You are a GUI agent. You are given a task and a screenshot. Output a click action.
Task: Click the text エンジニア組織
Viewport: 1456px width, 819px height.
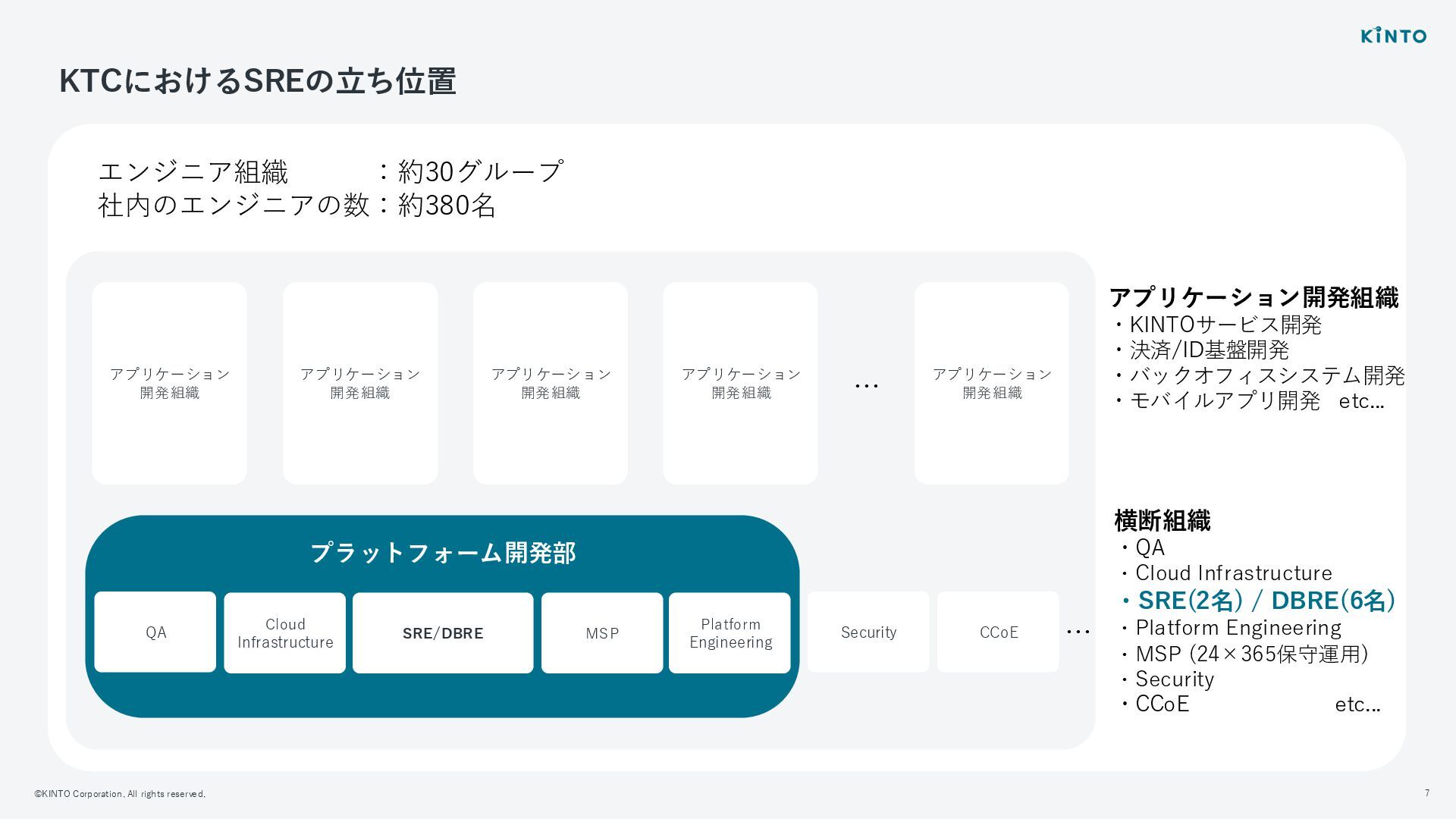tap(193, 171)
